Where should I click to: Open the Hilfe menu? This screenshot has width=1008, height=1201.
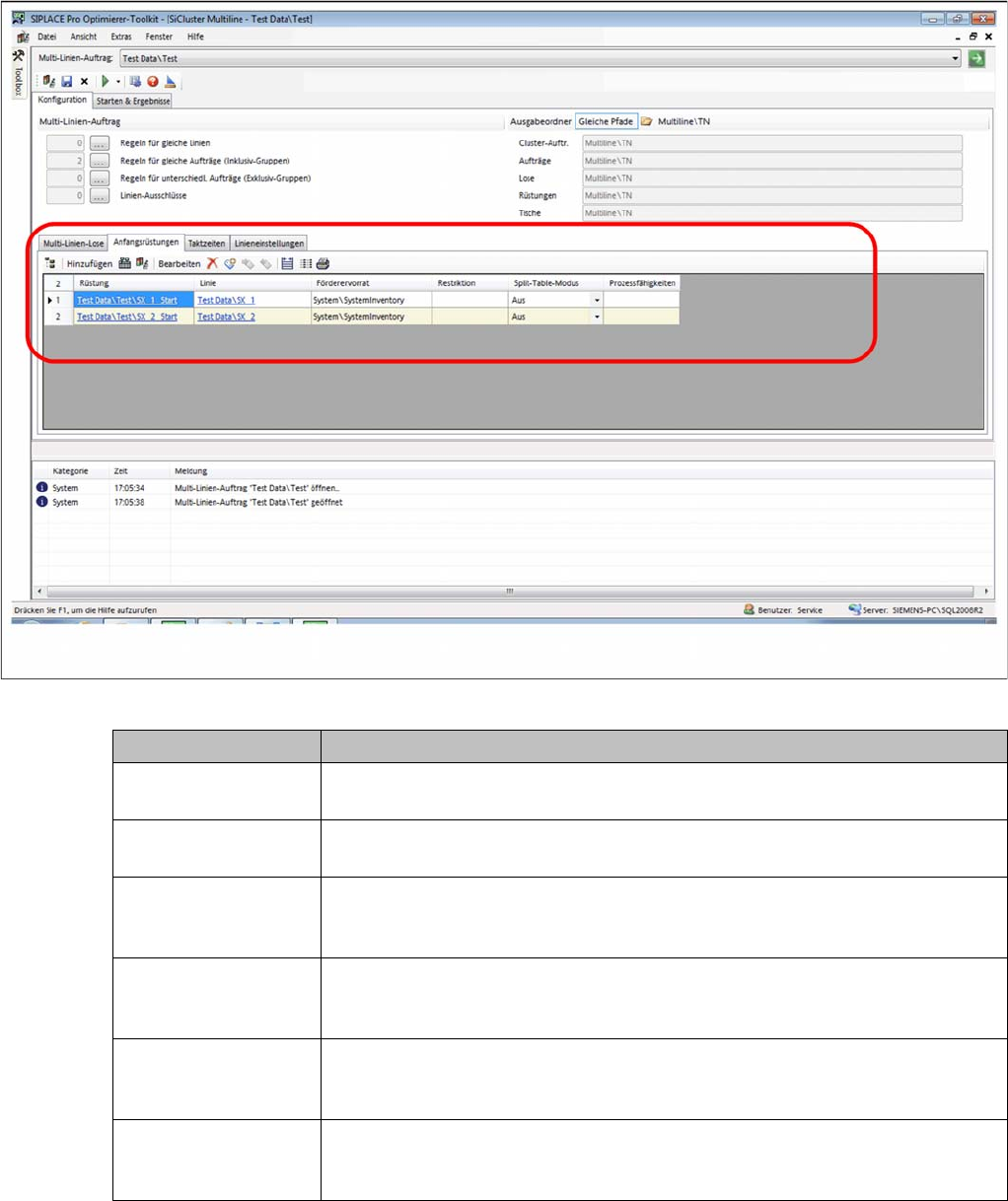[195, 36]
